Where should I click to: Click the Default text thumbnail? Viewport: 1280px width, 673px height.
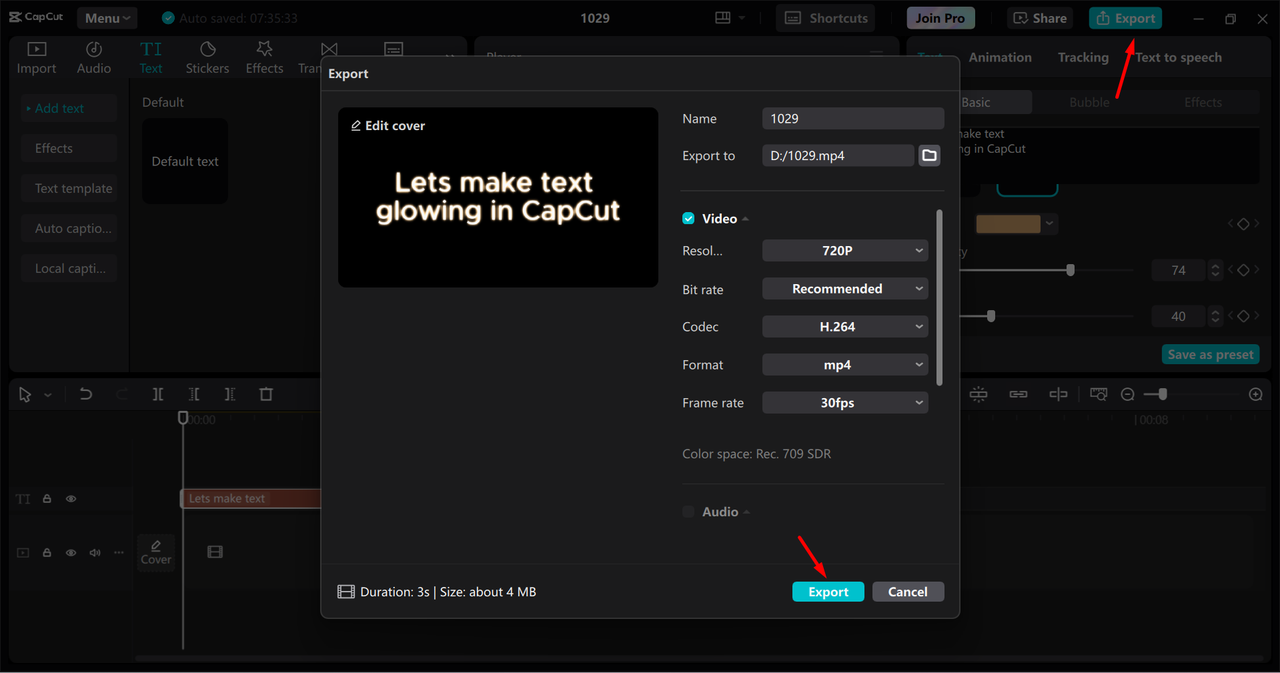(x=185, y=161)
